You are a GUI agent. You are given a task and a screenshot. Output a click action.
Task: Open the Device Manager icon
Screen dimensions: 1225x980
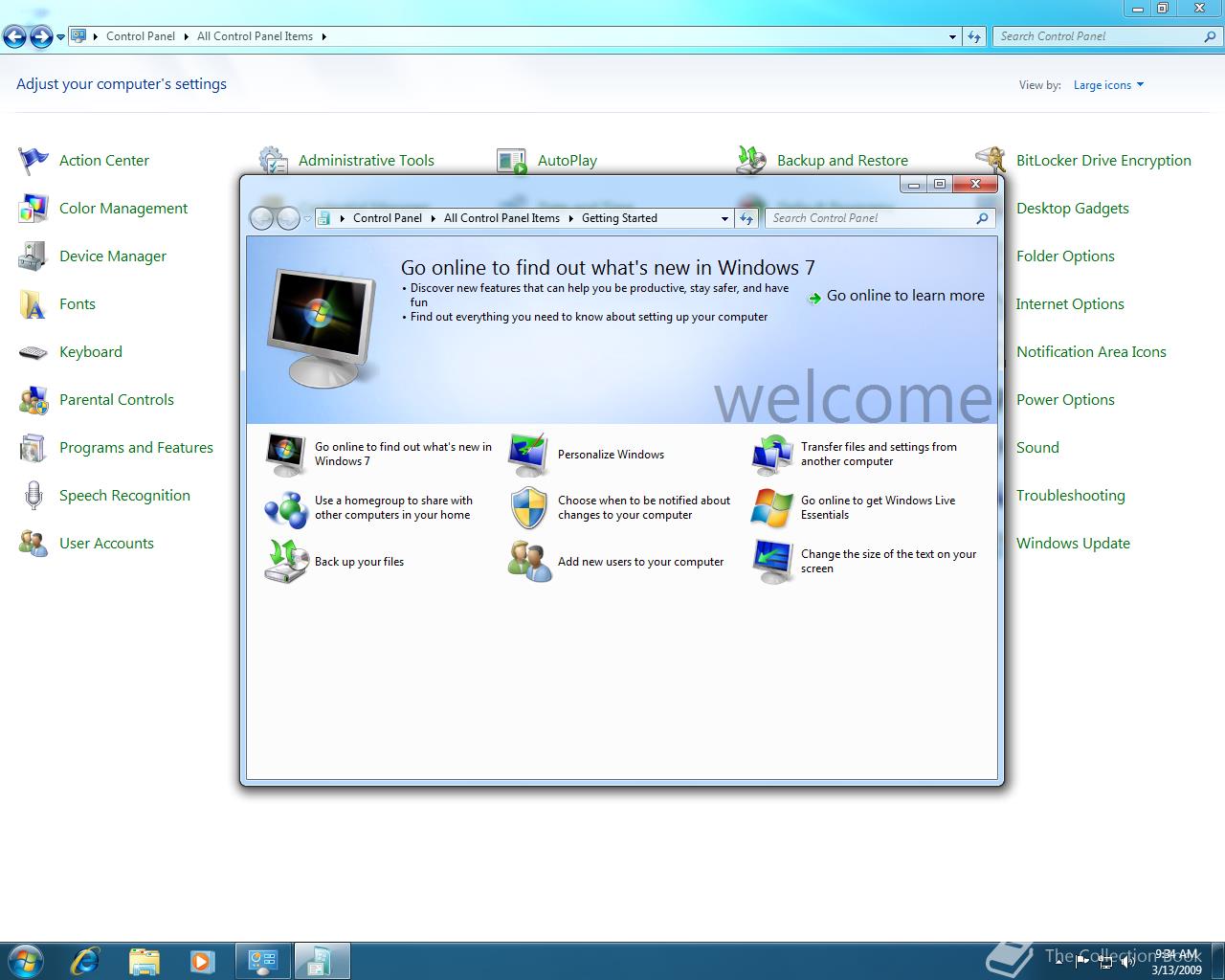pos(33,256)
